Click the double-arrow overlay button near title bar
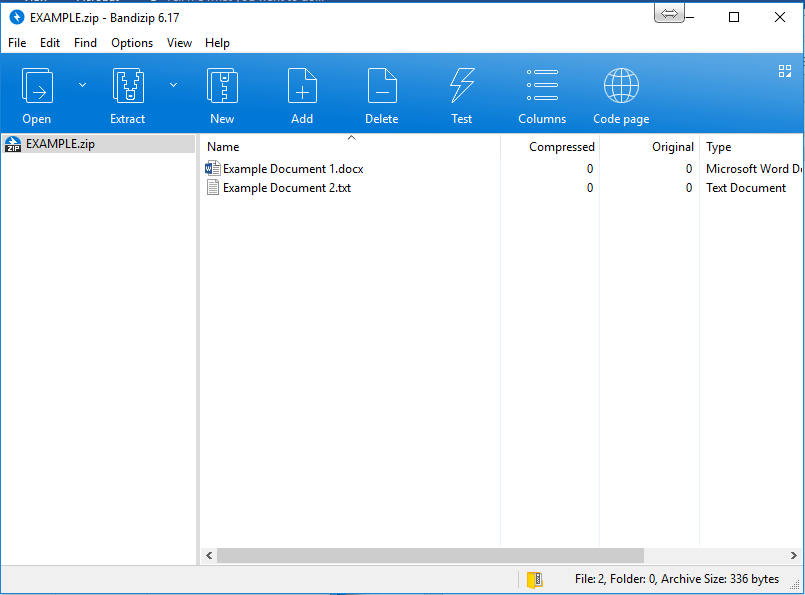This screenshot has width=805, height=595. [x=669, y=14]
